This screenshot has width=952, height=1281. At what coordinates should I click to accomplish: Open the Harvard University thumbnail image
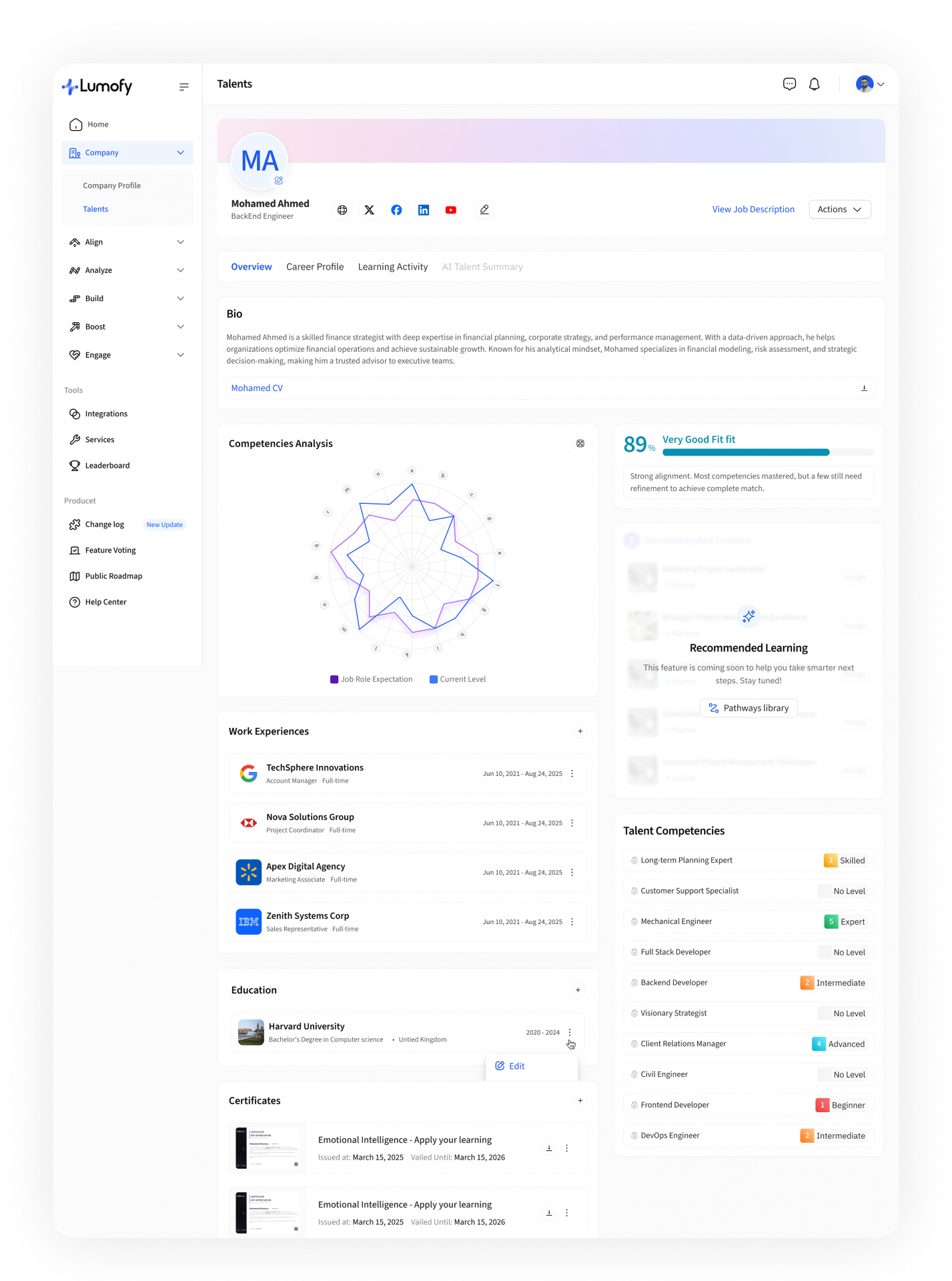251,1033
